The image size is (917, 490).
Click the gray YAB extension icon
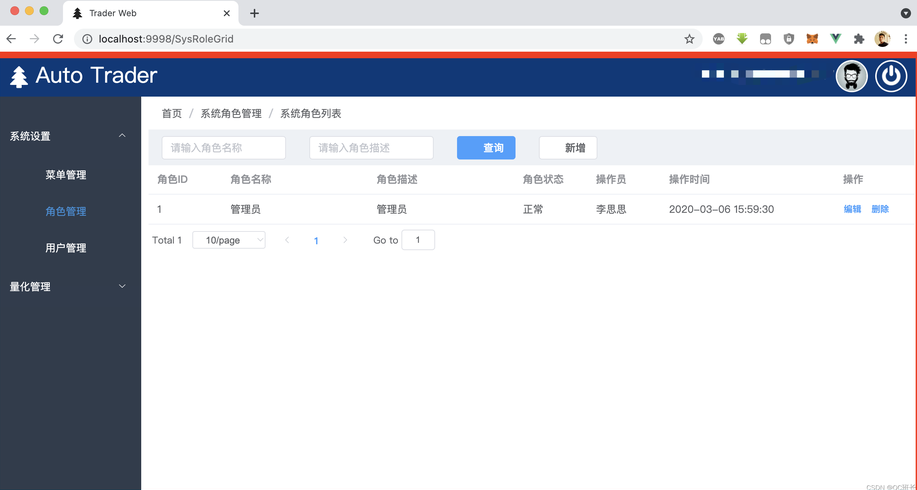[x=719, y=39]
